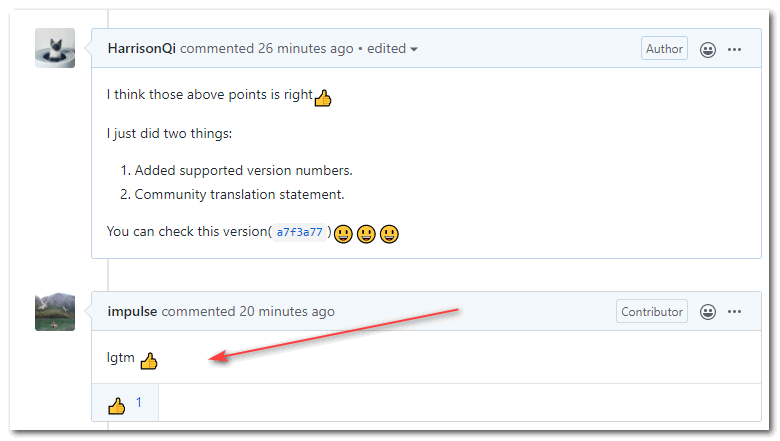
Task: Click the Author badge
Action: tap(664, 48)
